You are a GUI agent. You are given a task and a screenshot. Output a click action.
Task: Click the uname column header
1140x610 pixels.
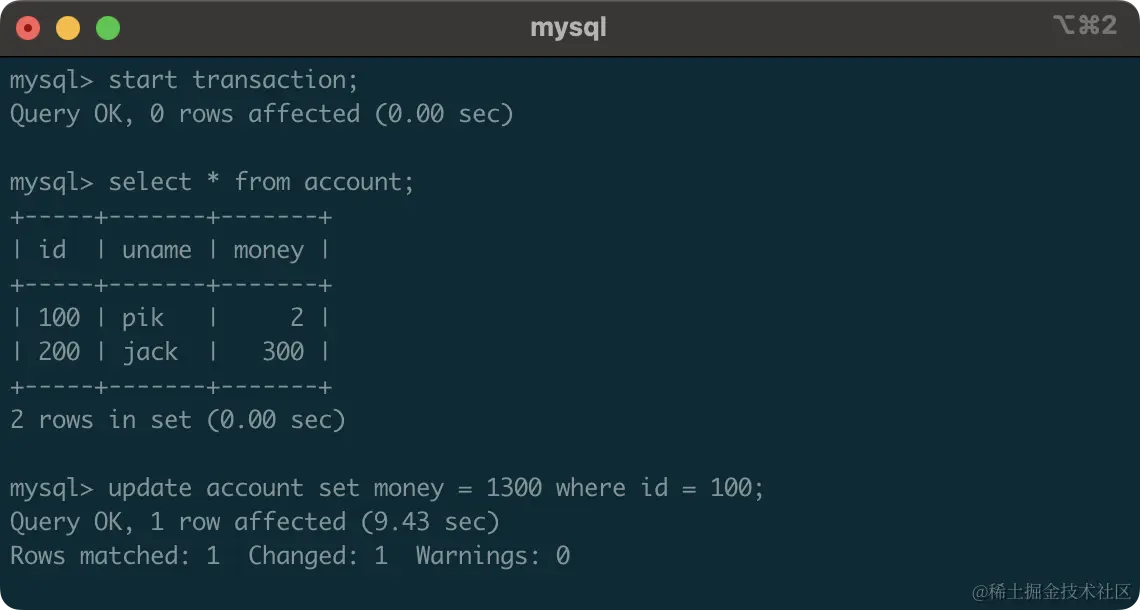point(157,250)
